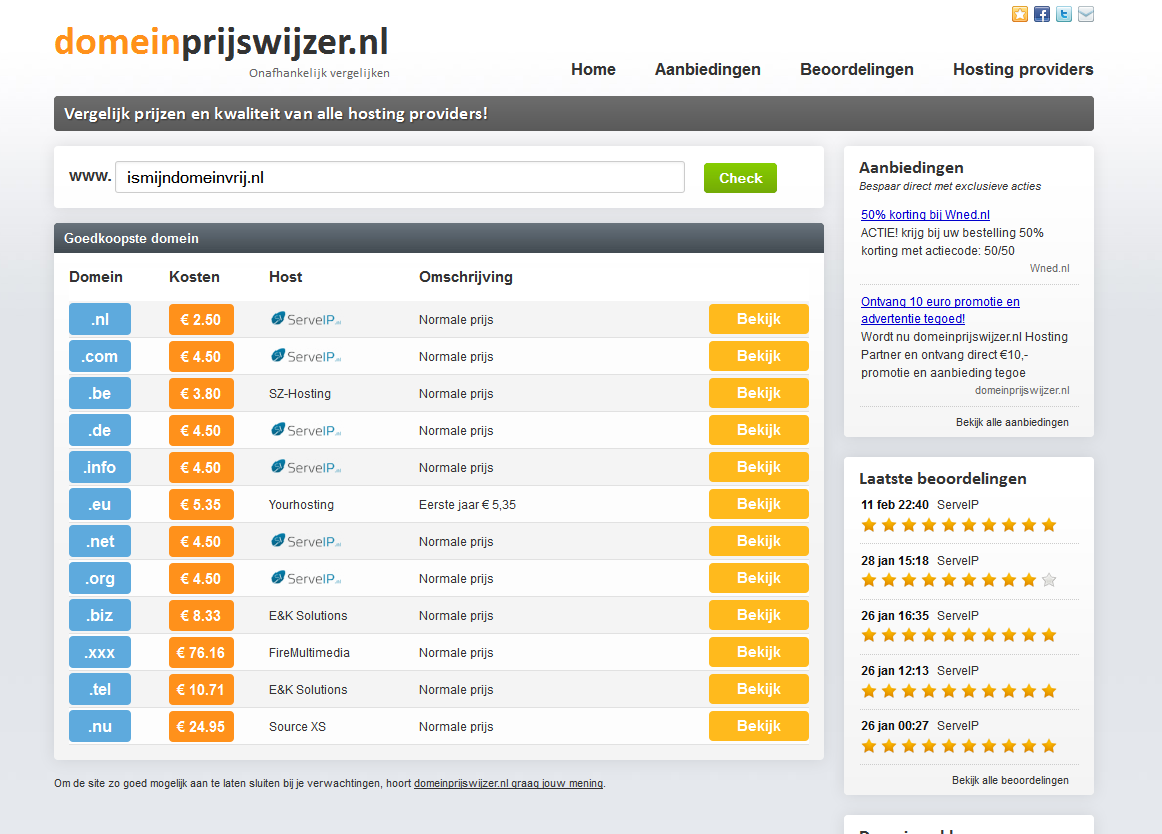Screen dimensions: 1162x834
Task: Share via the Twitter icon
Action: tap(1064, 14)
